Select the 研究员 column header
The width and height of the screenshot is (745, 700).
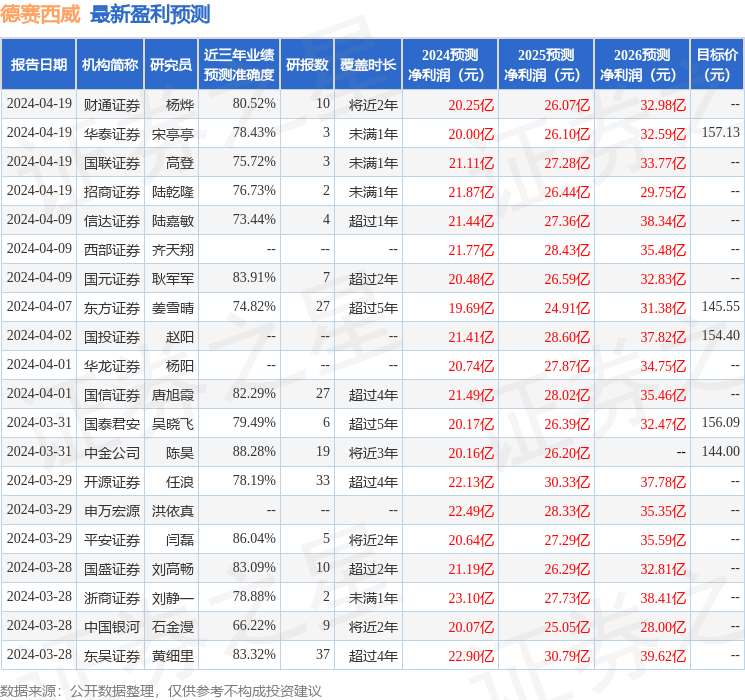tap(171, 65)
